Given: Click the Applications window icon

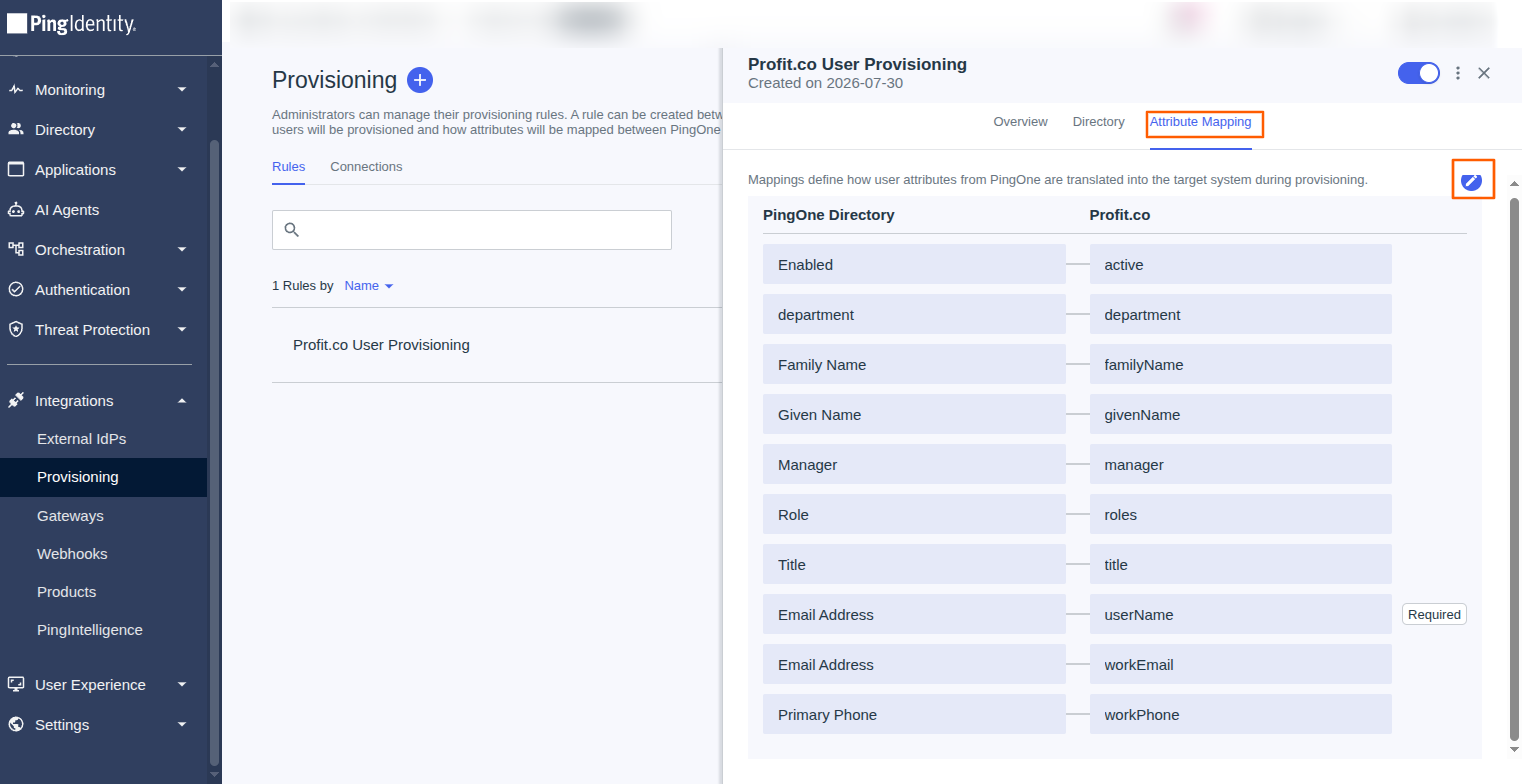Looking at the screenshot, I should [15, 169].
